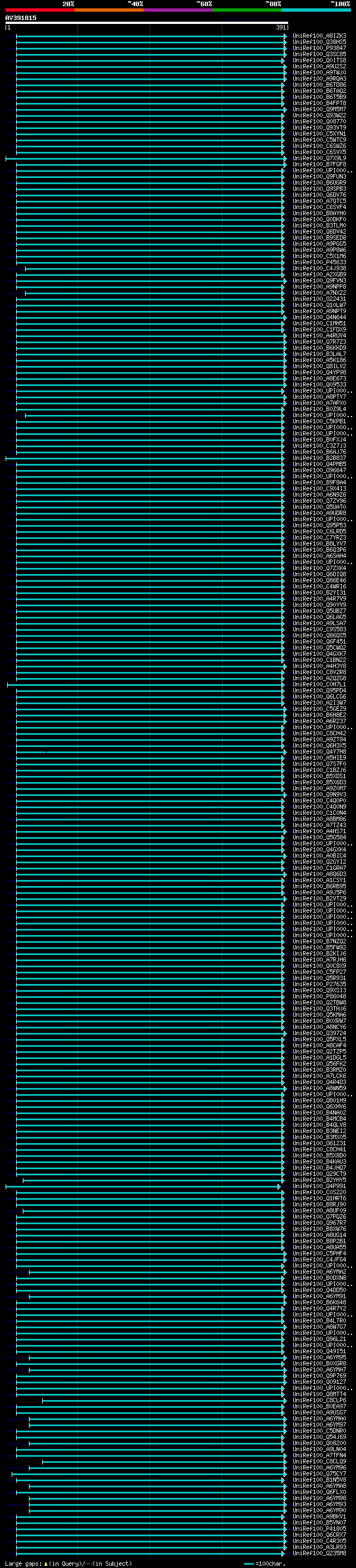This screenshot has height=1568, width=356.
Task: Select hit label UniRef100_Q5G584
Action: coord(319,837)
